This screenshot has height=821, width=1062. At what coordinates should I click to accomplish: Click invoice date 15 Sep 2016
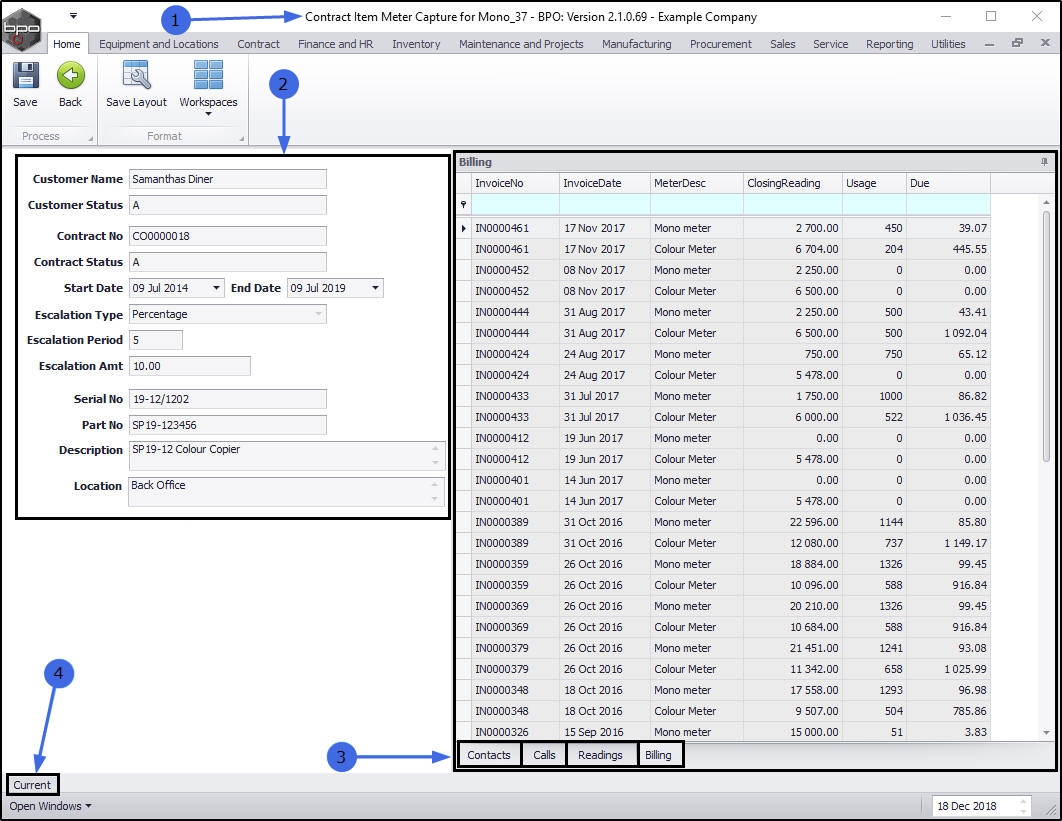605,732
